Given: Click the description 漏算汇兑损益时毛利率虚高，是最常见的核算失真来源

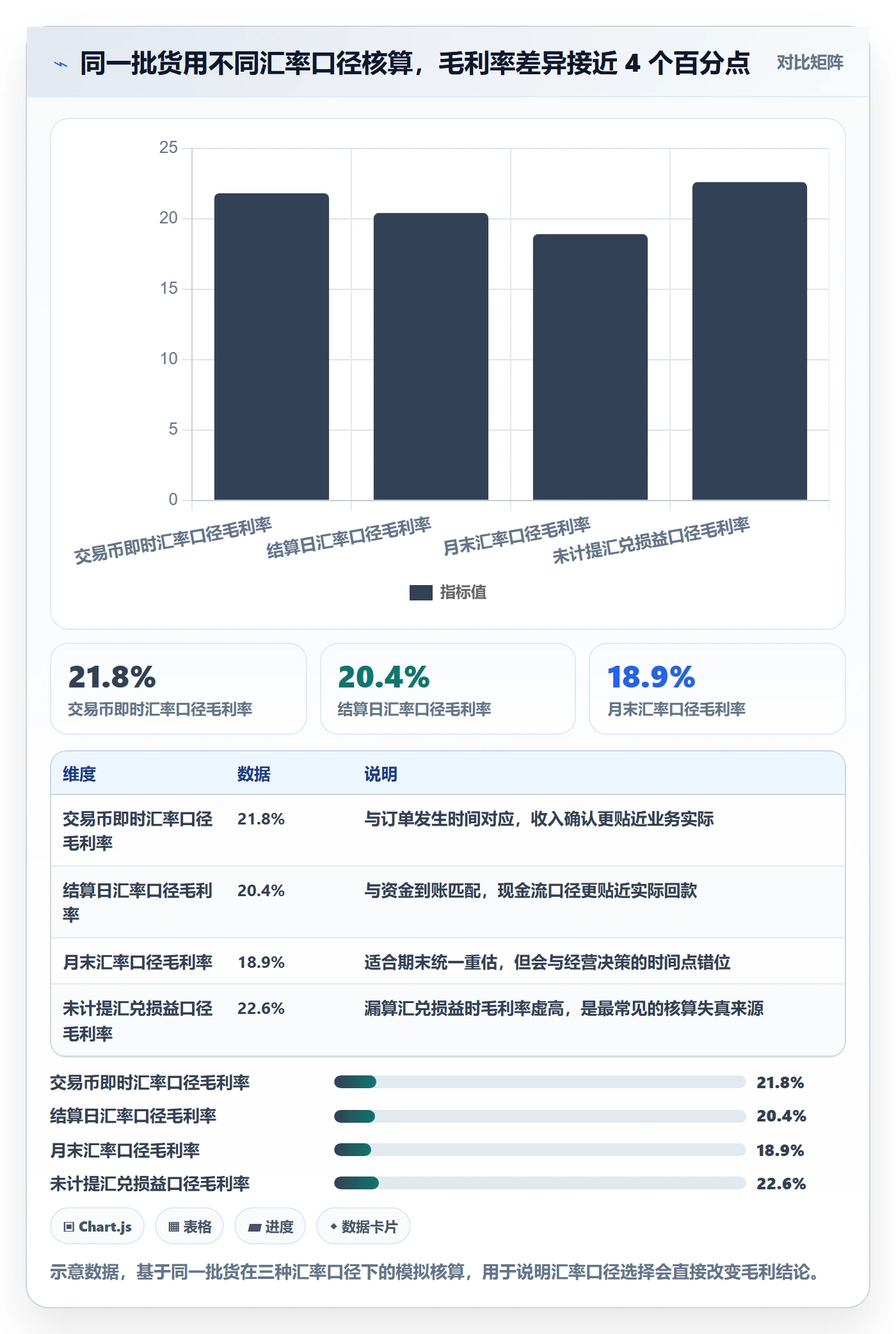Looking at the screenshot, I should point(564,1008).
